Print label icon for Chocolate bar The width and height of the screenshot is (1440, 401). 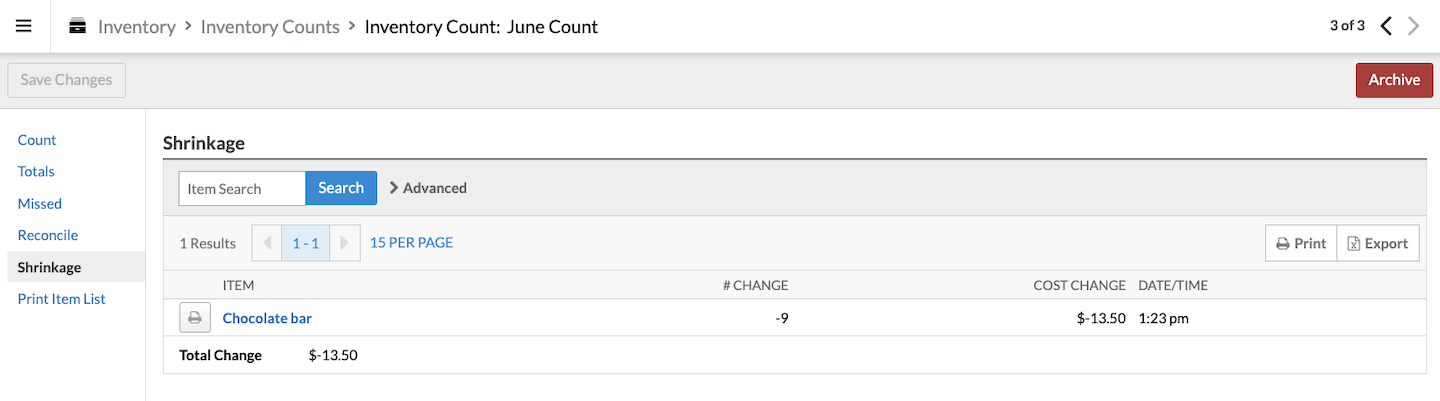pos(195,318)
